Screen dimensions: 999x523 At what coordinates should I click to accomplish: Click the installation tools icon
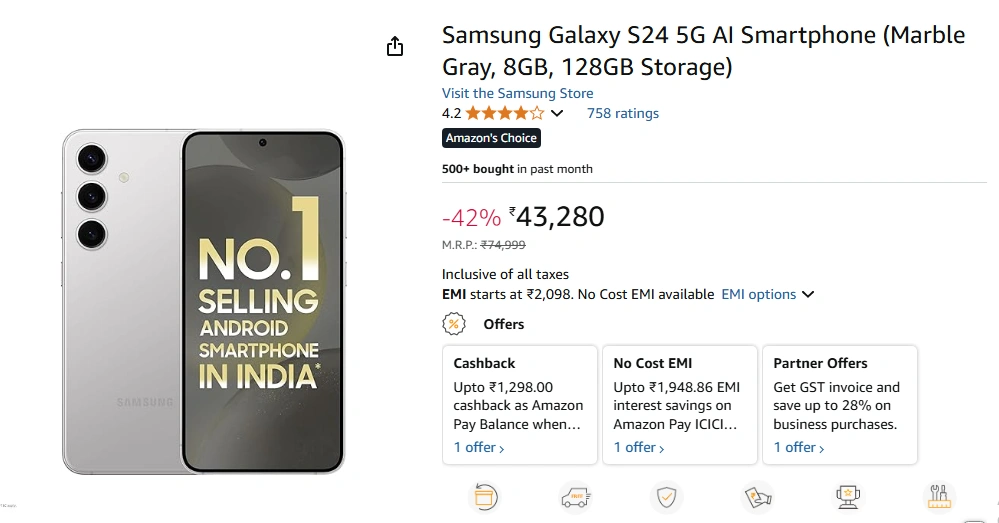click(939, 497)
